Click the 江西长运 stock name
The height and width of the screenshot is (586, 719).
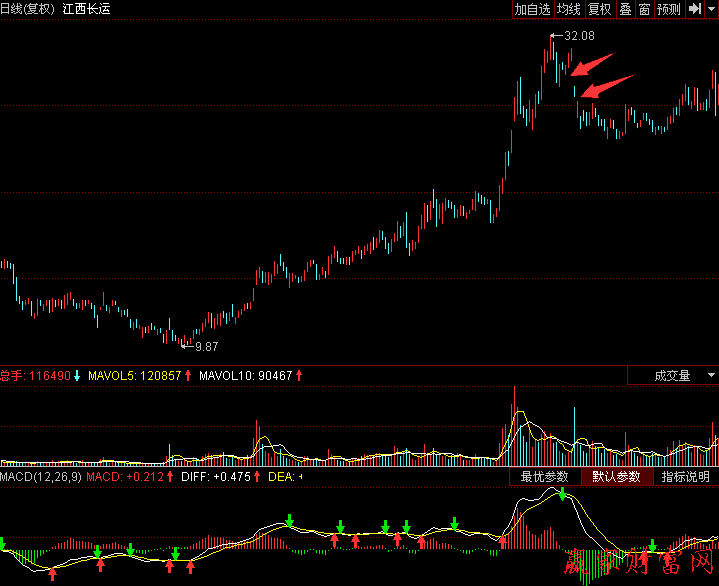pyautogui.click(x=86, y=8)
